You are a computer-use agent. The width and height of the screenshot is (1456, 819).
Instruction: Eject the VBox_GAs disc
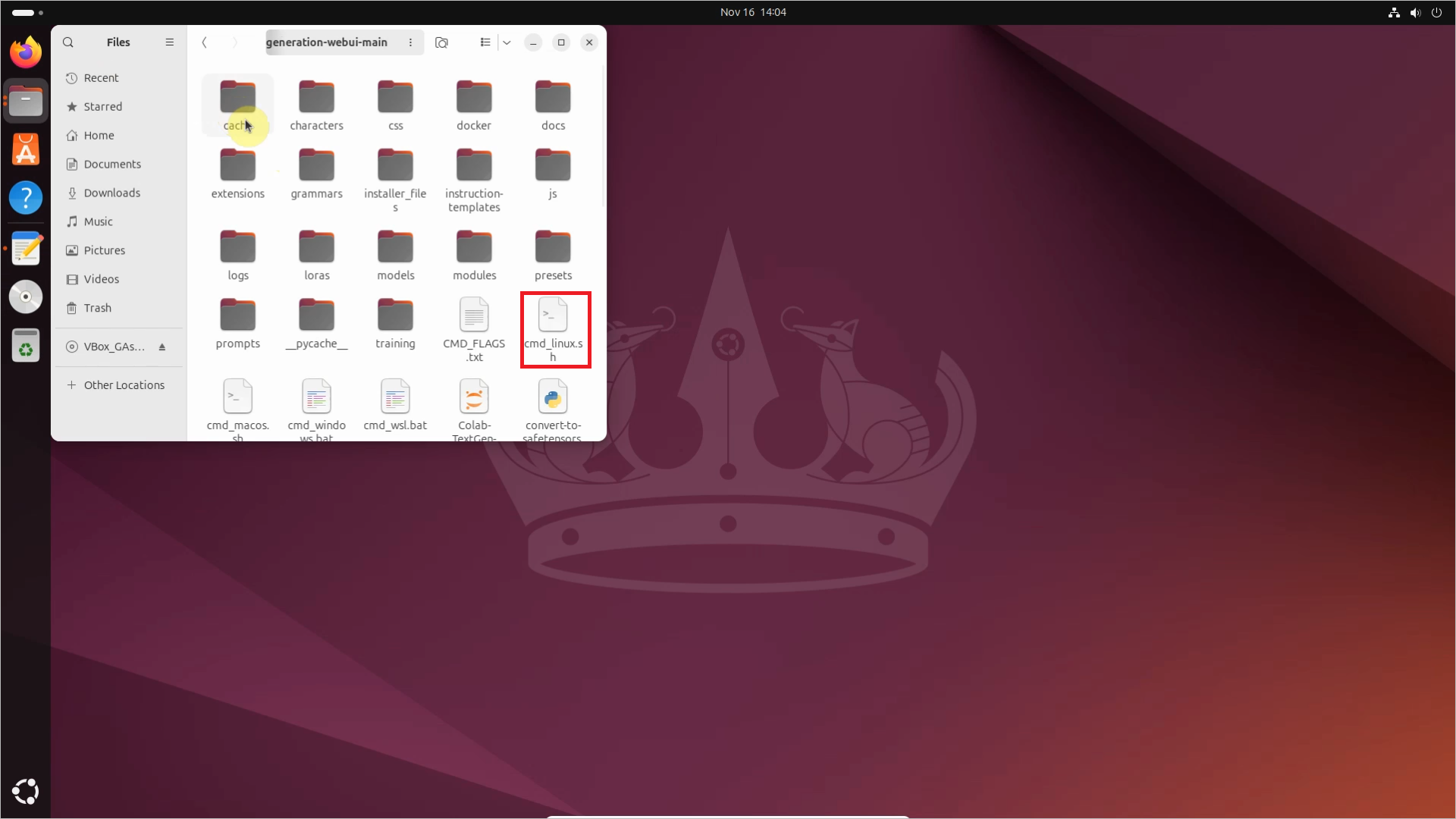(x=162, y=347)
